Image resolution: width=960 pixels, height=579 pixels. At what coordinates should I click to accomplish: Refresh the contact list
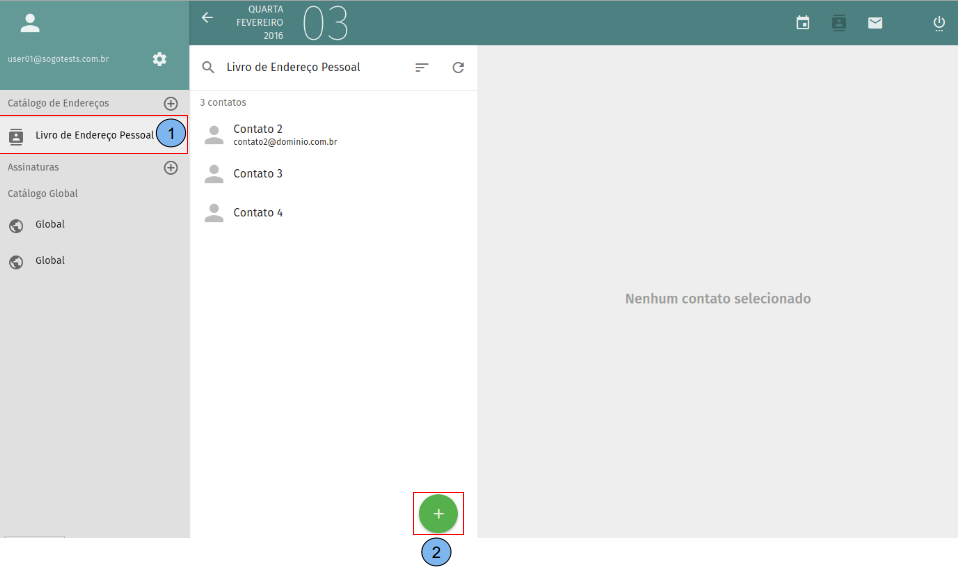(458, 68)
